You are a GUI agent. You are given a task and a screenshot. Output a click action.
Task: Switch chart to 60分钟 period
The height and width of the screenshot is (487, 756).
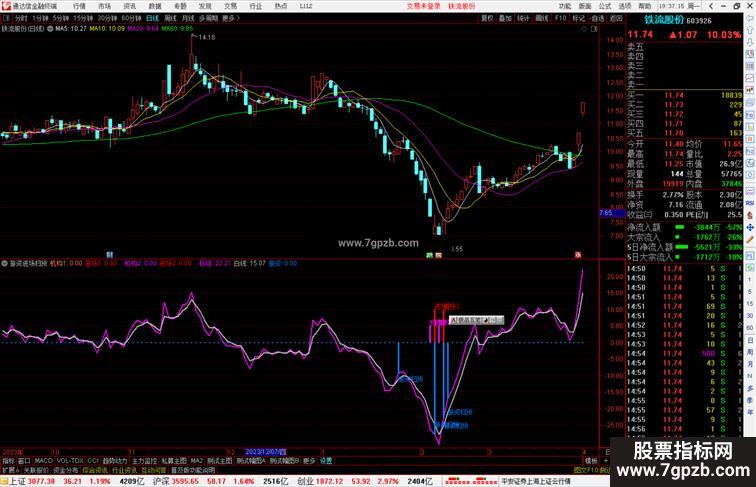click(x=131, y=18)
